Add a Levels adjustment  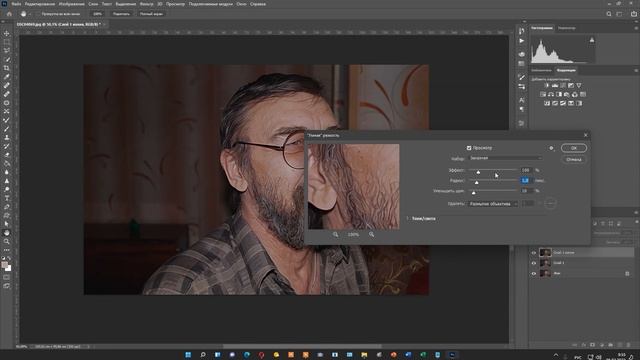[555, 85]
